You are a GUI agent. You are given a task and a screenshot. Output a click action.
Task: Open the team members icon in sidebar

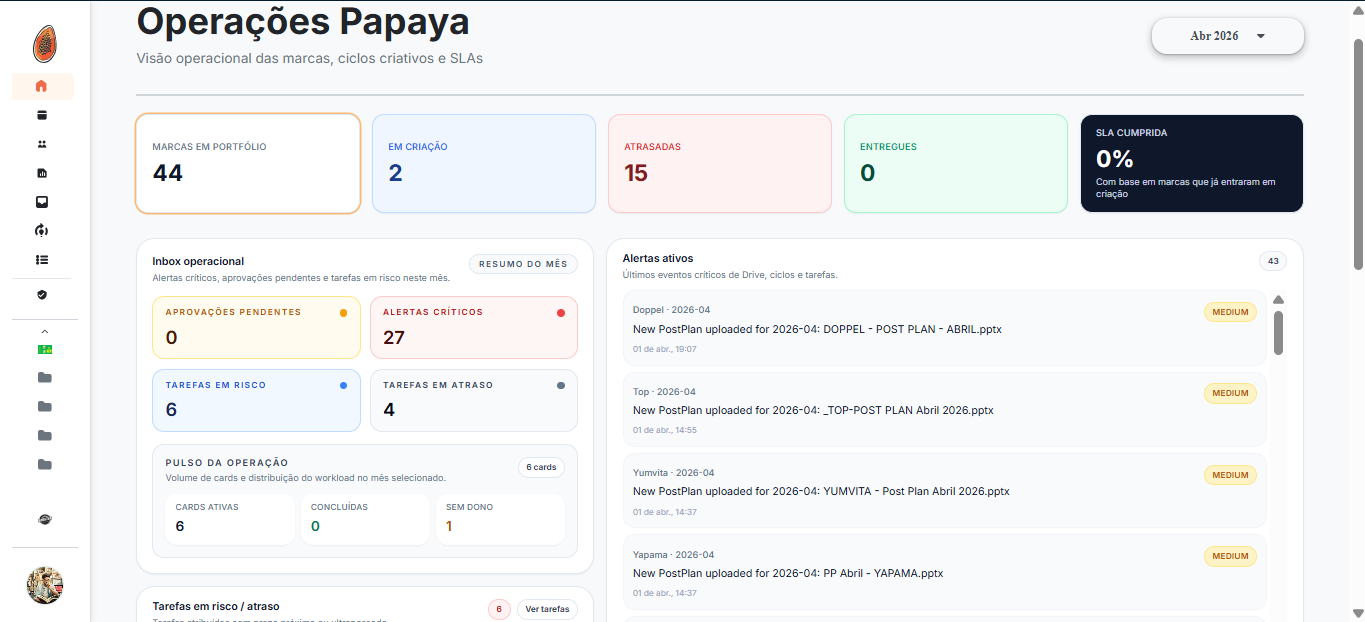pyautogui.click(x=42, y=144)
